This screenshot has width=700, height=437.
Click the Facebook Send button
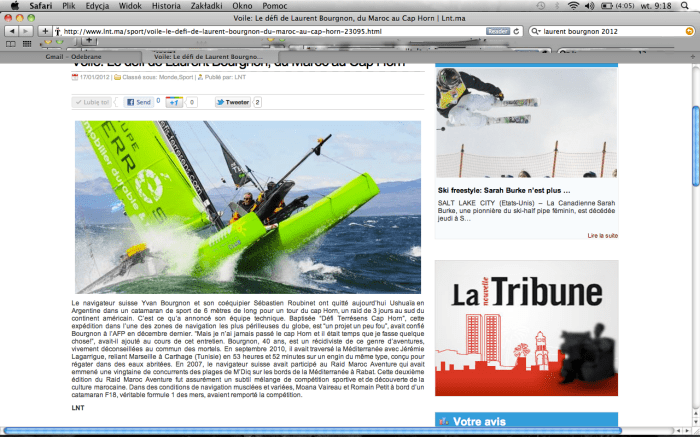[x=139, y=102]
